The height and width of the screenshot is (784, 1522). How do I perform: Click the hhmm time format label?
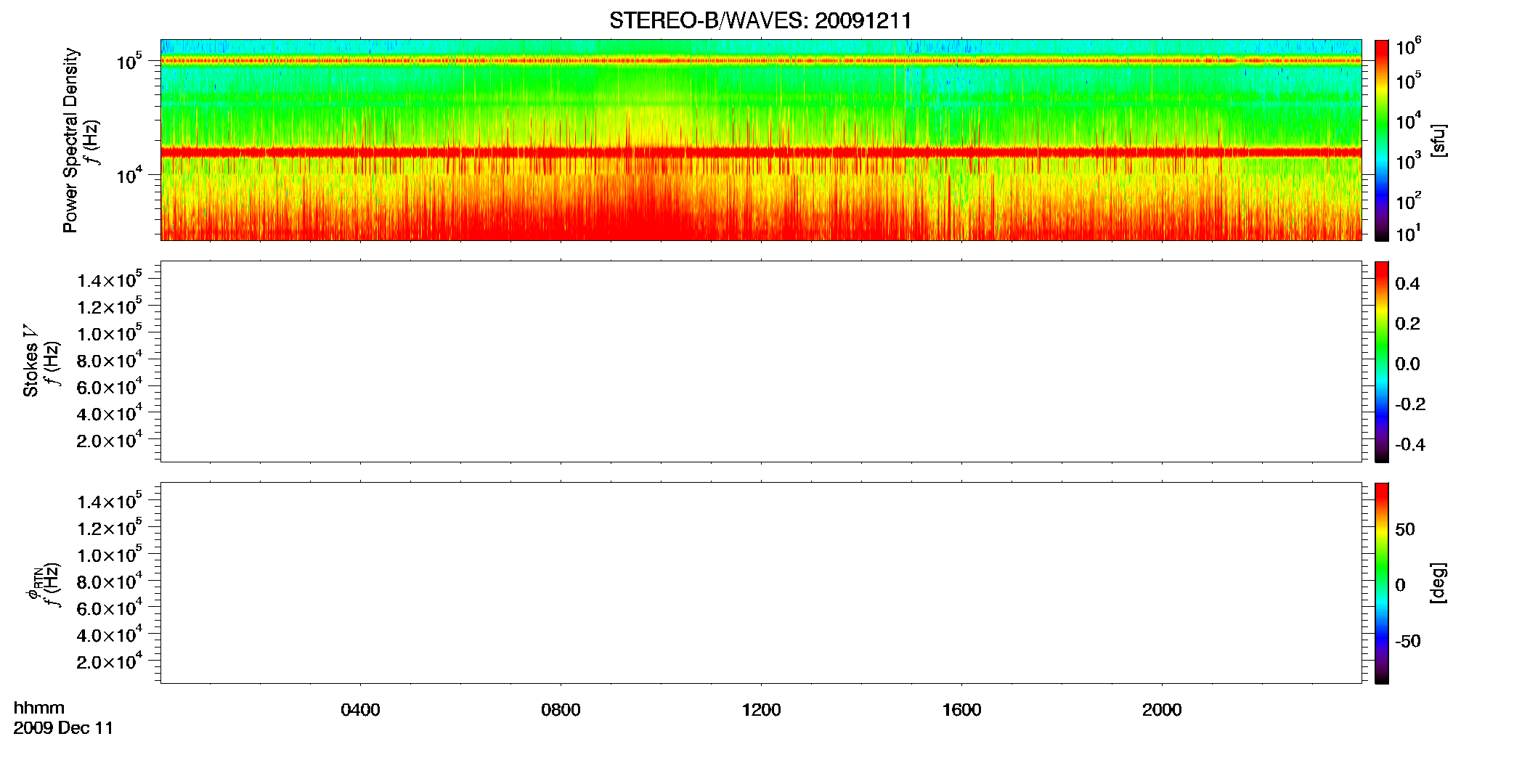point(39,708)
